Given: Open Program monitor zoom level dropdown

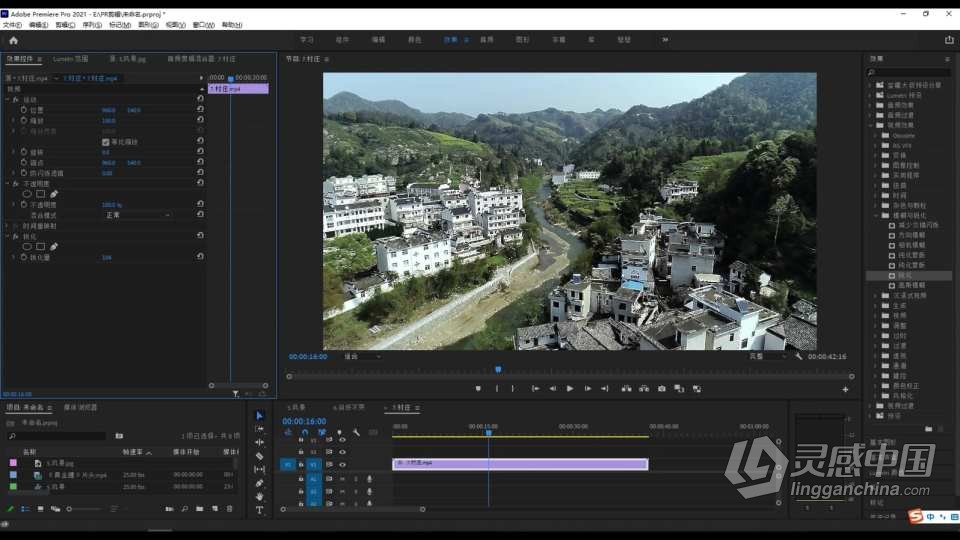Looking at the screenshot, I should pos(362,356).
